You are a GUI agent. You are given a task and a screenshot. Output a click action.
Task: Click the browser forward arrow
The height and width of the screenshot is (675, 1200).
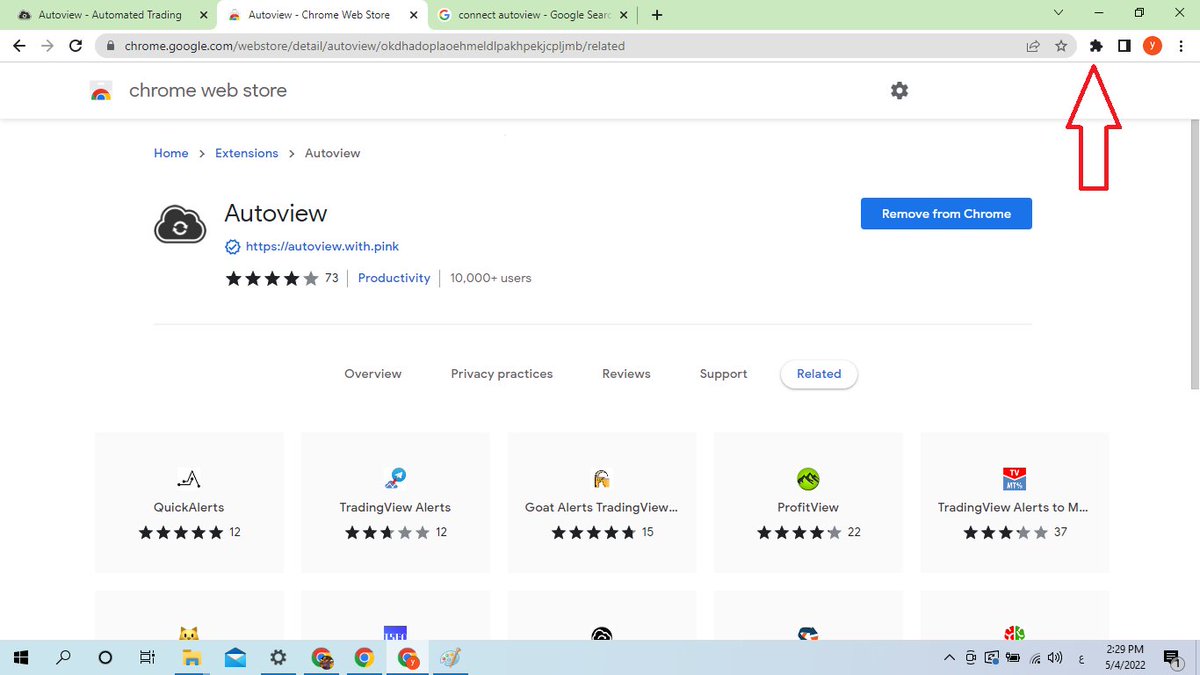click(x=47, y=45)
